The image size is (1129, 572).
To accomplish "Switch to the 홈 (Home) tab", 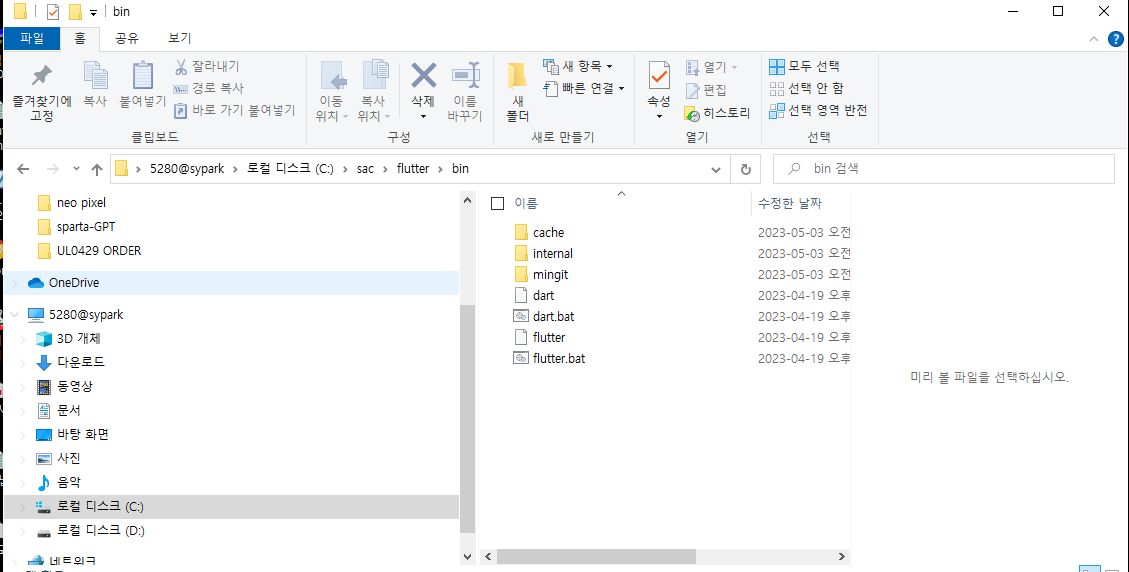I will [x=80, y=38].
